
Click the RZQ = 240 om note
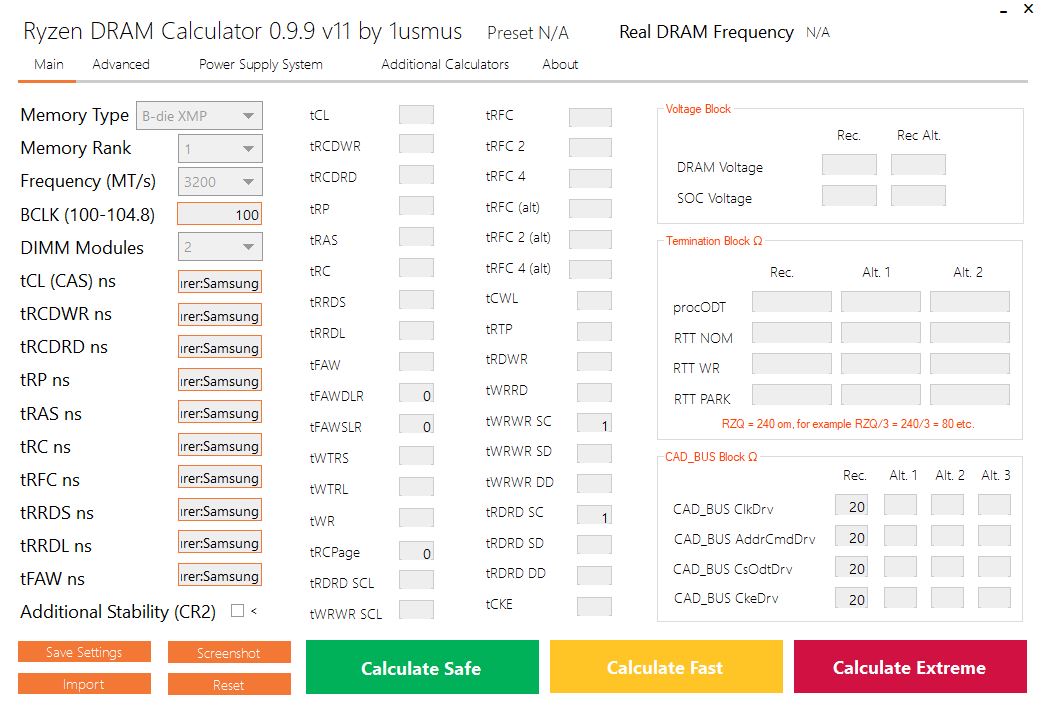point(848,424)
